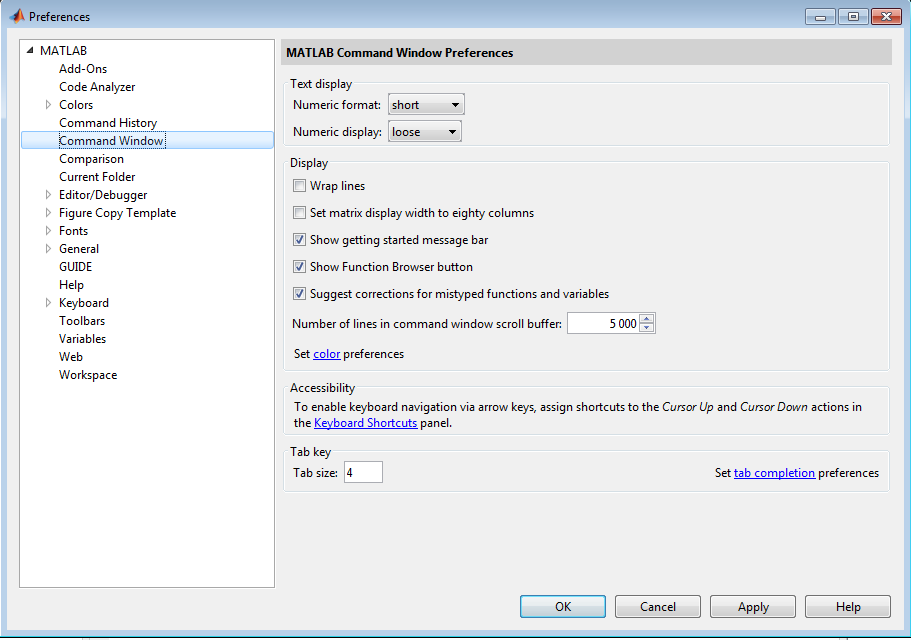Open Web preferences
The width and height of the screenshot is (911, 640).
[71, 357]
